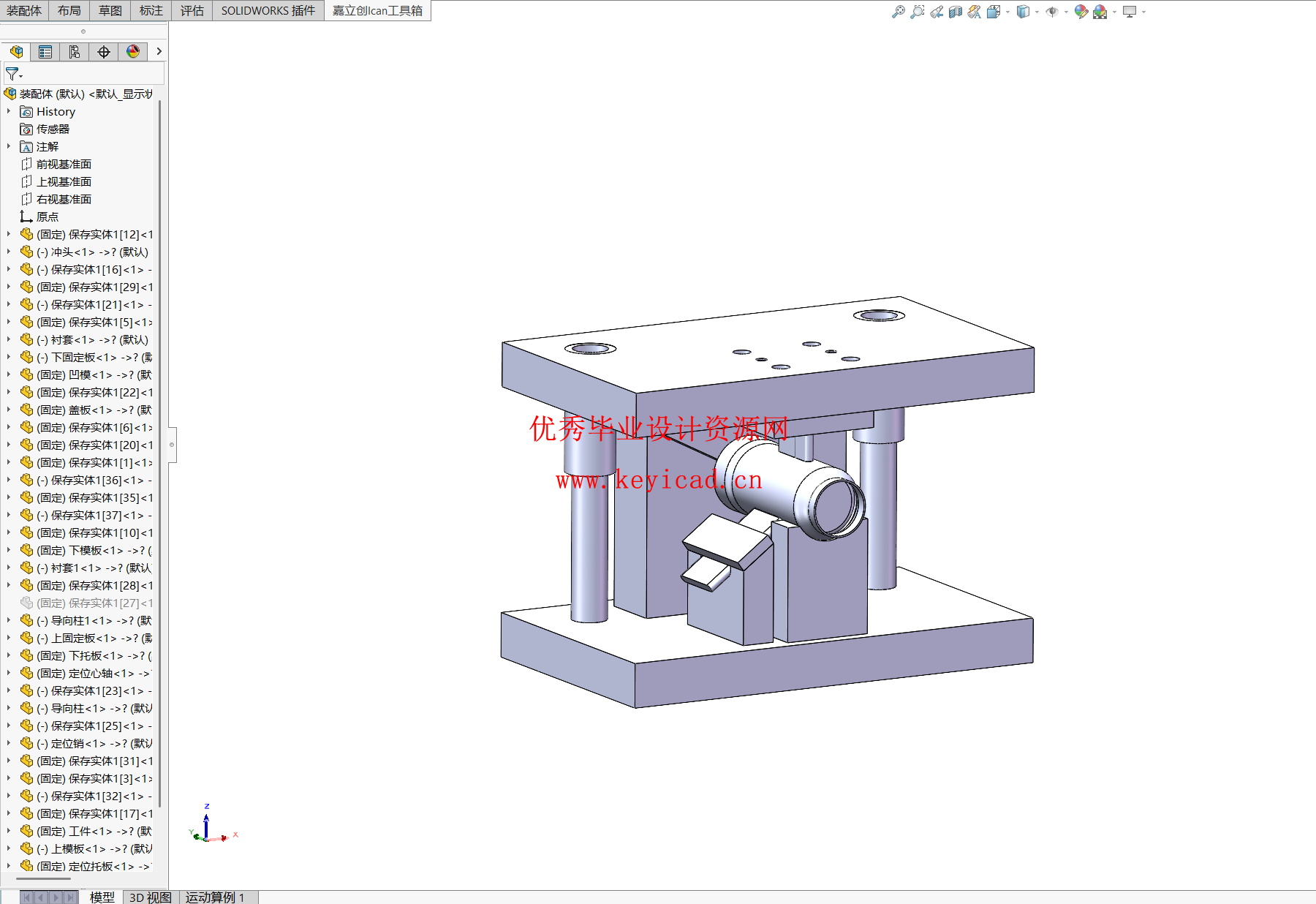Open the Dynamic Annotation Views icon

click(x=975, y=12)
